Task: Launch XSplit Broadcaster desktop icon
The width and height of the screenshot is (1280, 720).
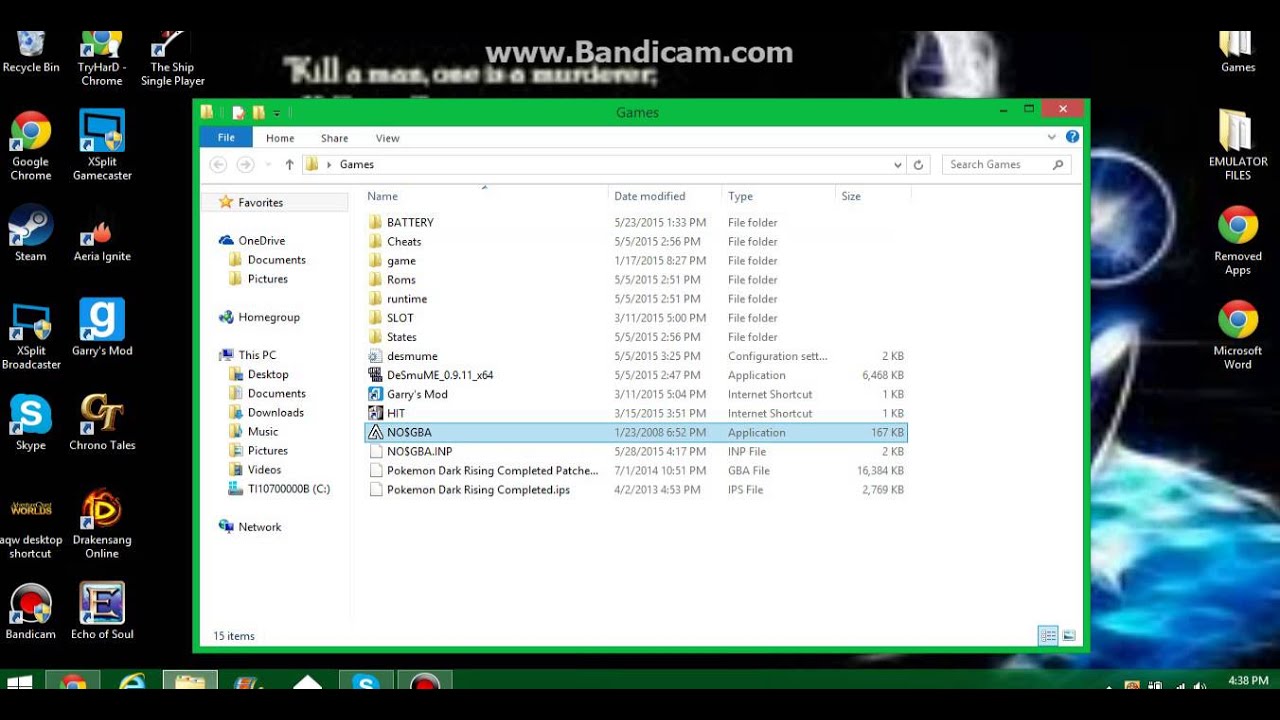Action: (x=31, y=334)
